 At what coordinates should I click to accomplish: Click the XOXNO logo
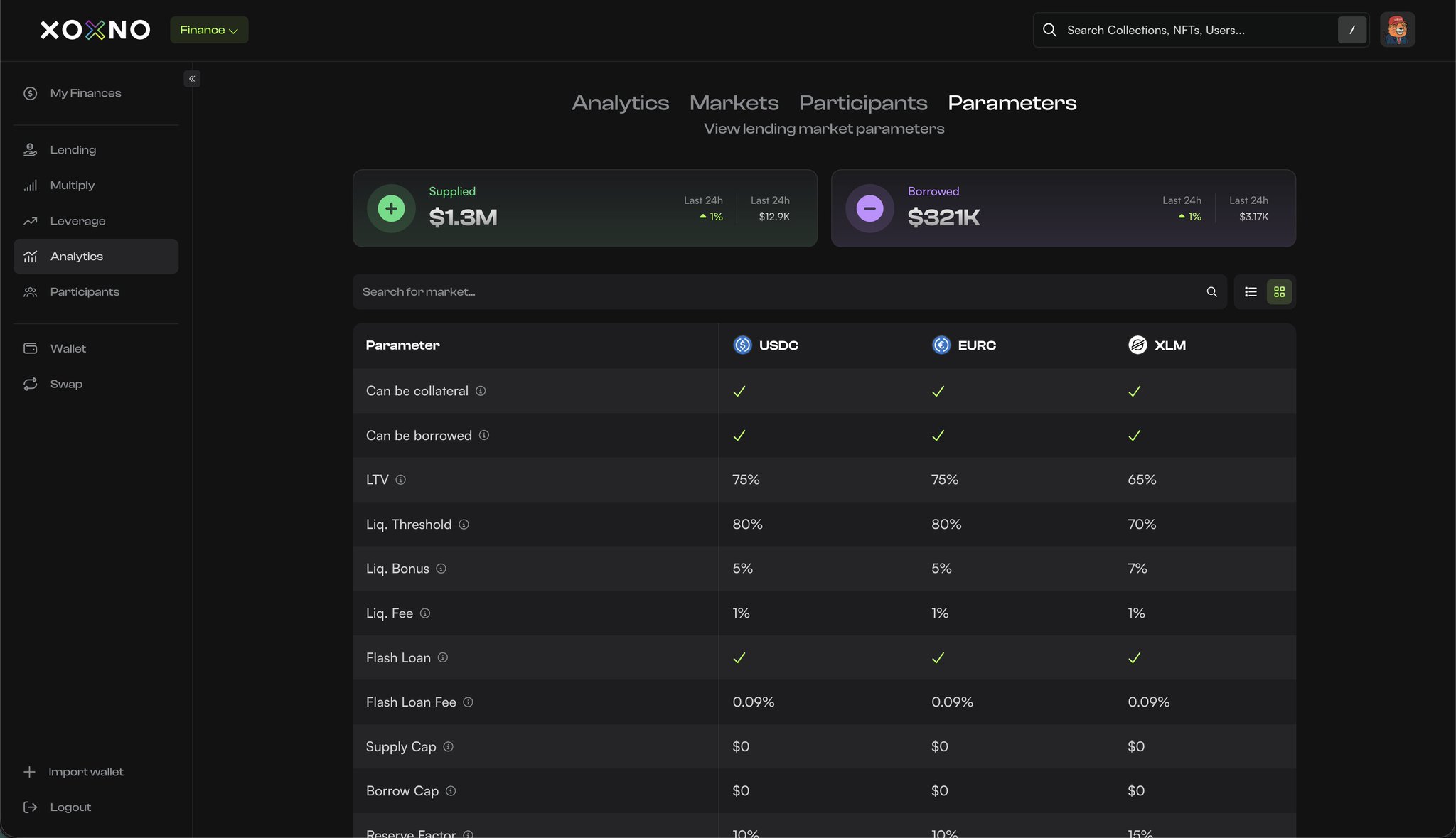point(95,30)
